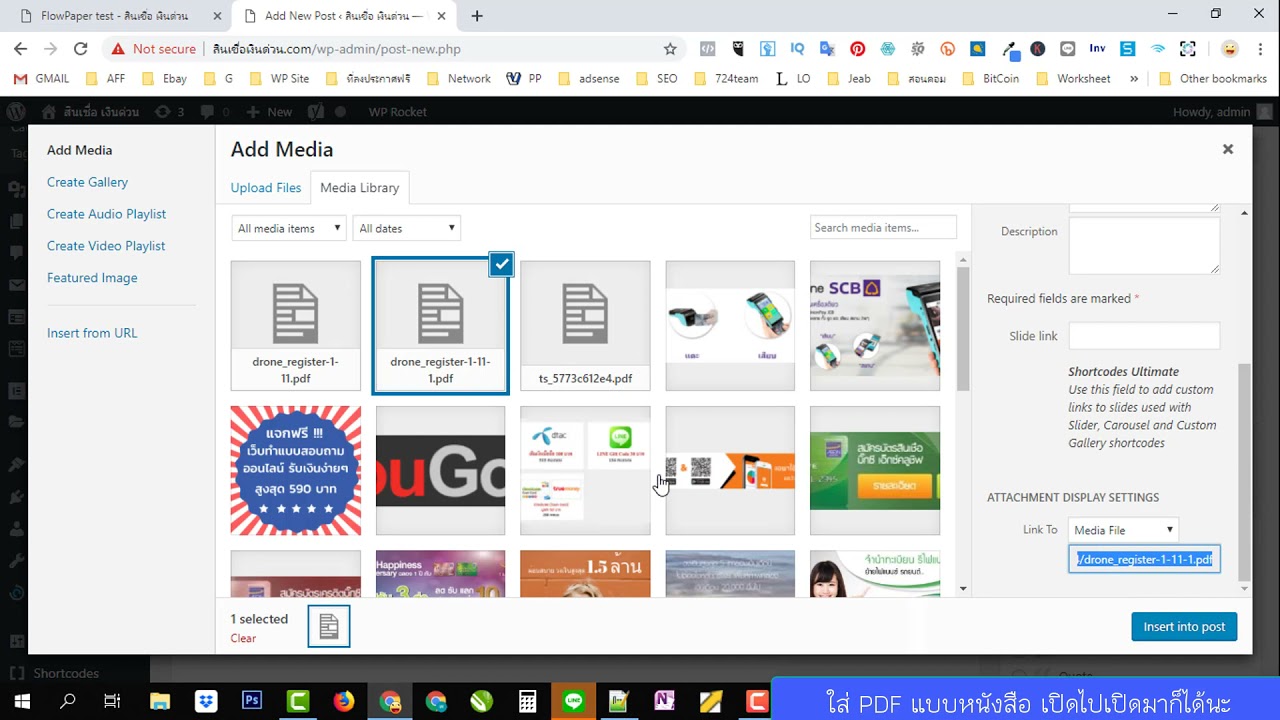Open the WP Site bookmarks folder

[280, 78]
